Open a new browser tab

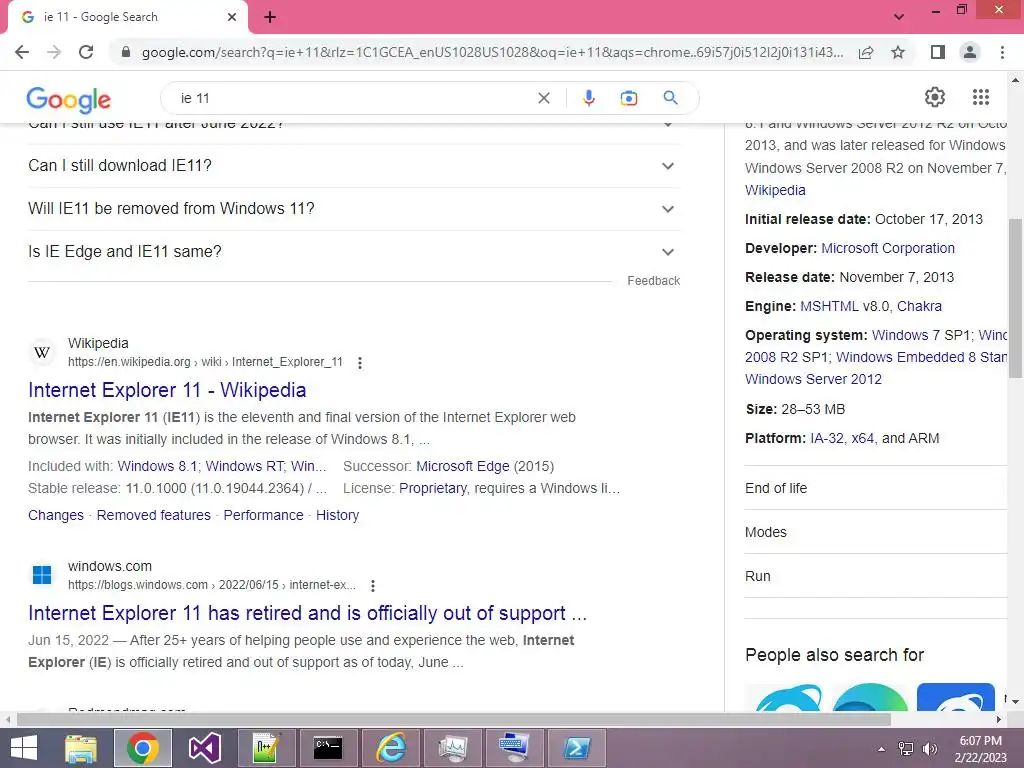pyautogui.click(x=270, y=17)
